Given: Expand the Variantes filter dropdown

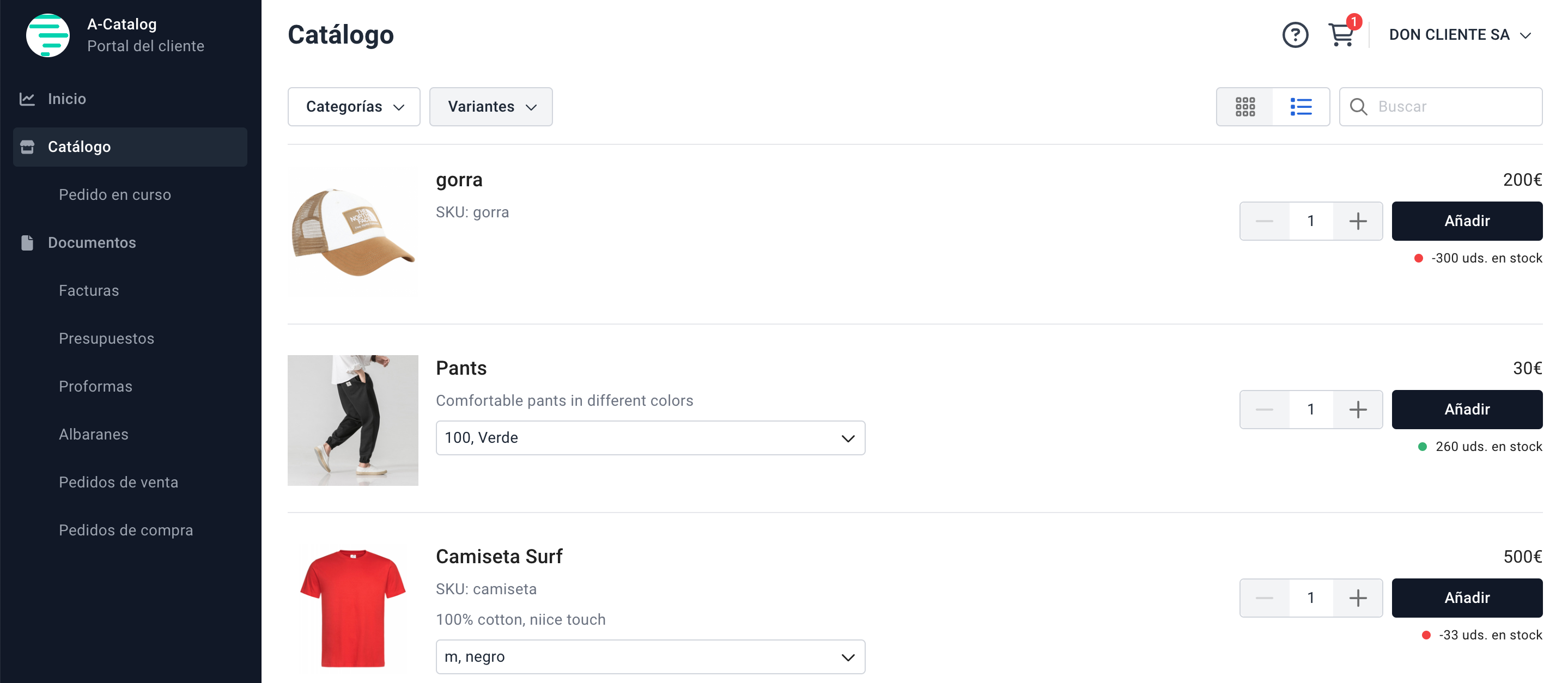Looking at the screenshot, I should point(490,107).
